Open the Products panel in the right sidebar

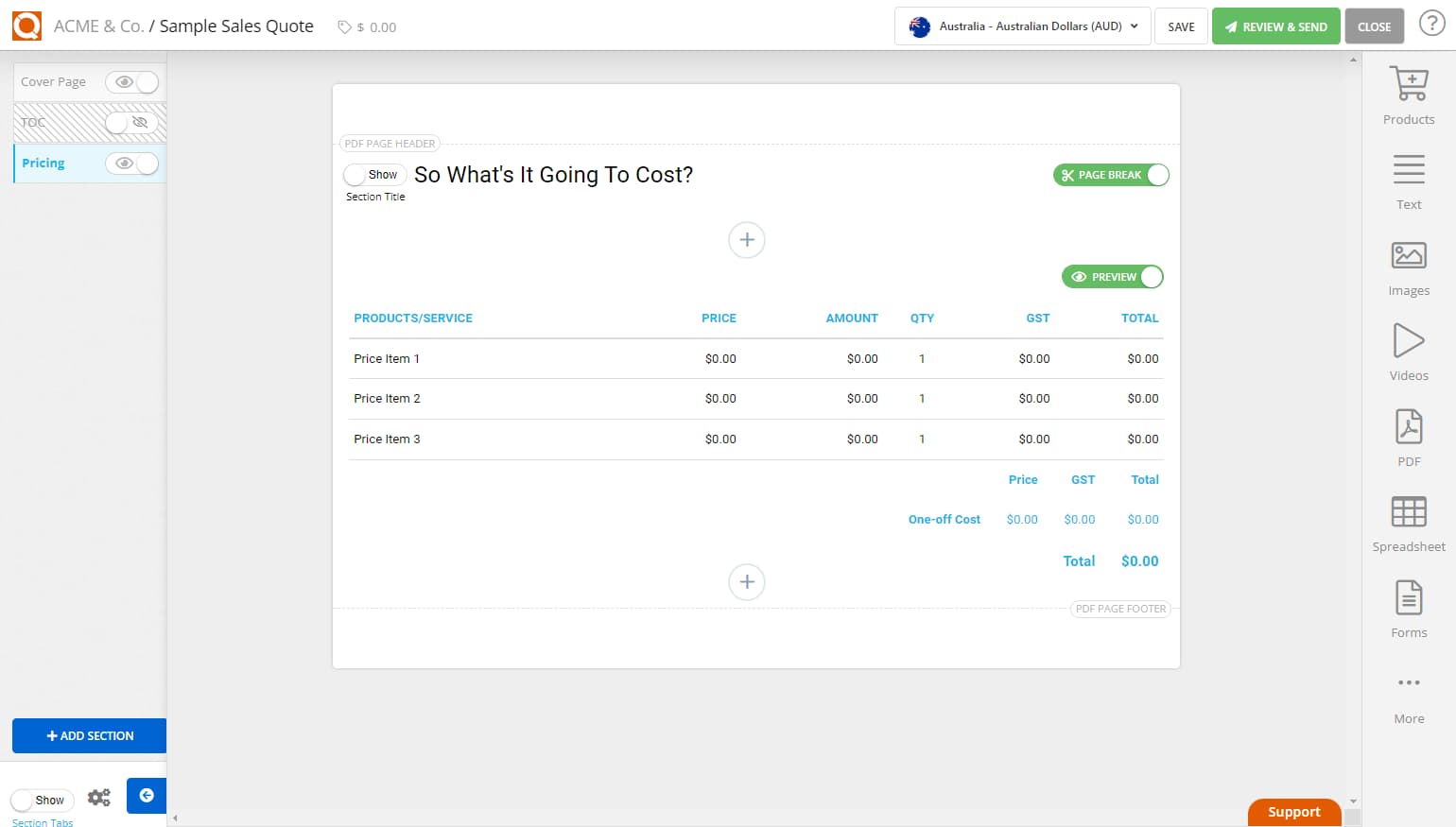(x=1408, y=92)
